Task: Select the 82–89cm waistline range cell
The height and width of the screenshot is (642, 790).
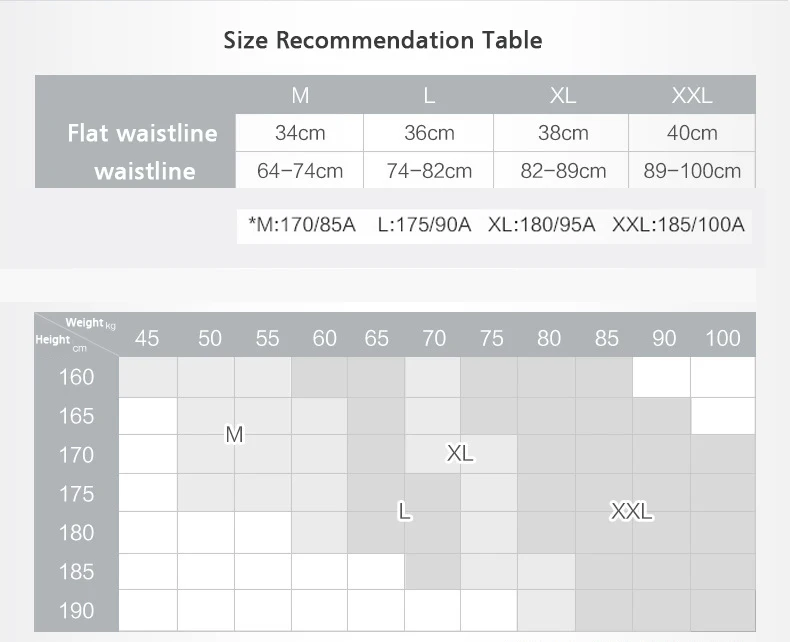Action: [563, 171]
